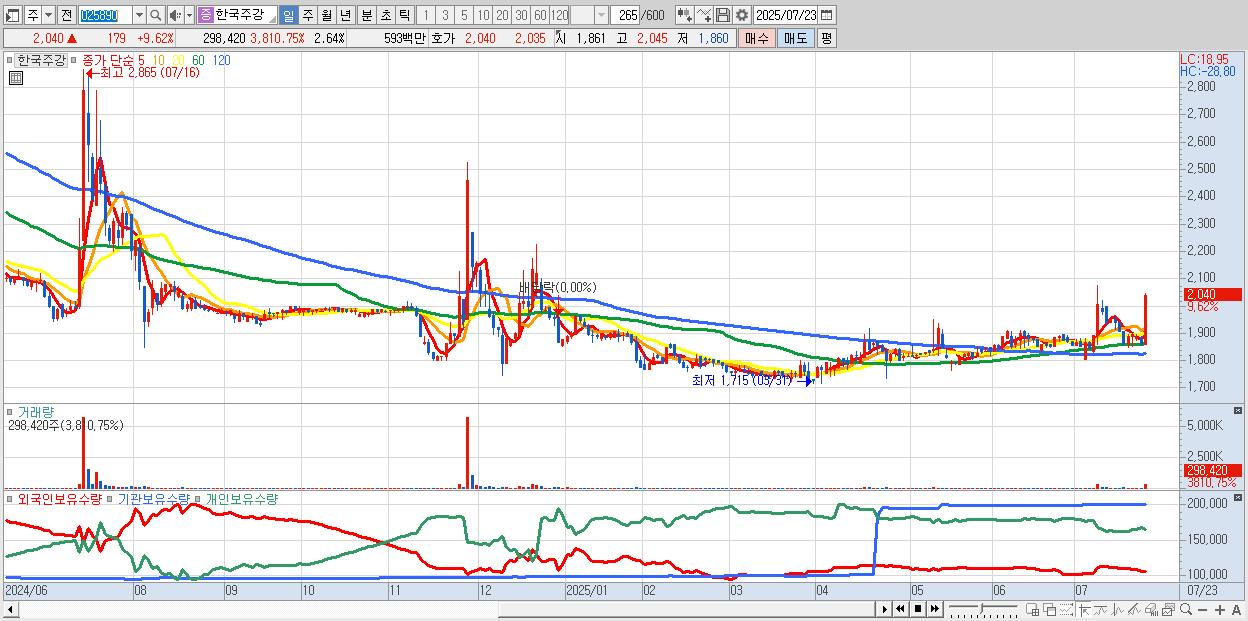
Task: Switch to the 년 yearly period tab
Action: (345, 15)
